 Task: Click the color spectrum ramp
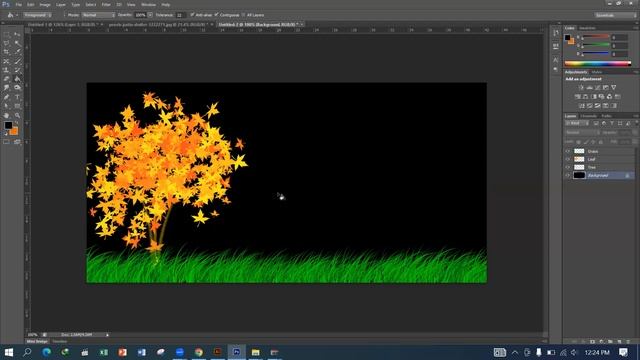598,63
